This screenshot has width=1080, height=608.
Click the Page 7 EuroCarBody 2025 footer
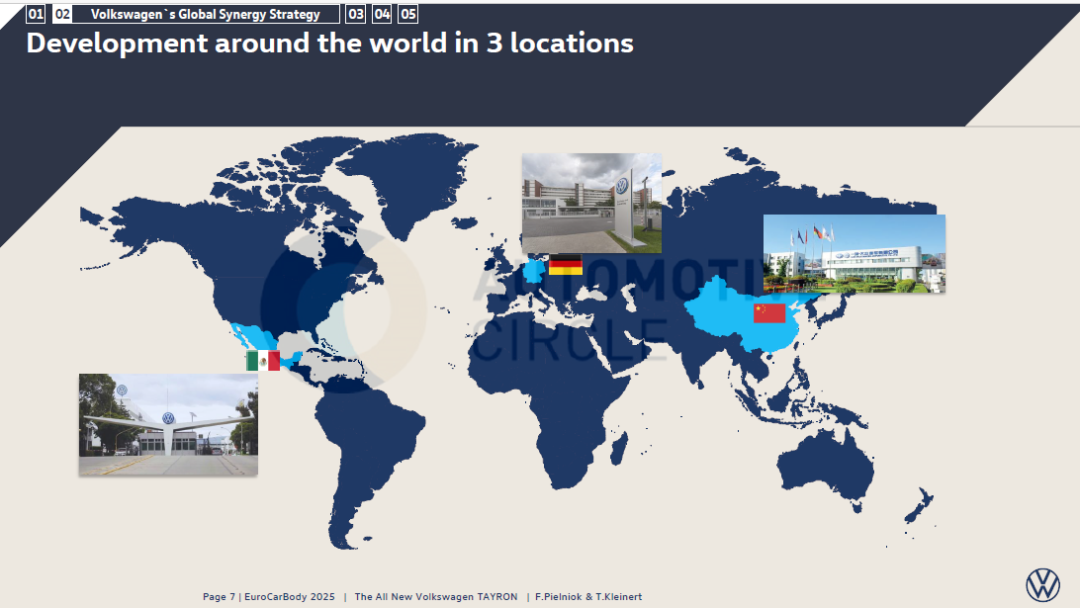pos(268,597)
